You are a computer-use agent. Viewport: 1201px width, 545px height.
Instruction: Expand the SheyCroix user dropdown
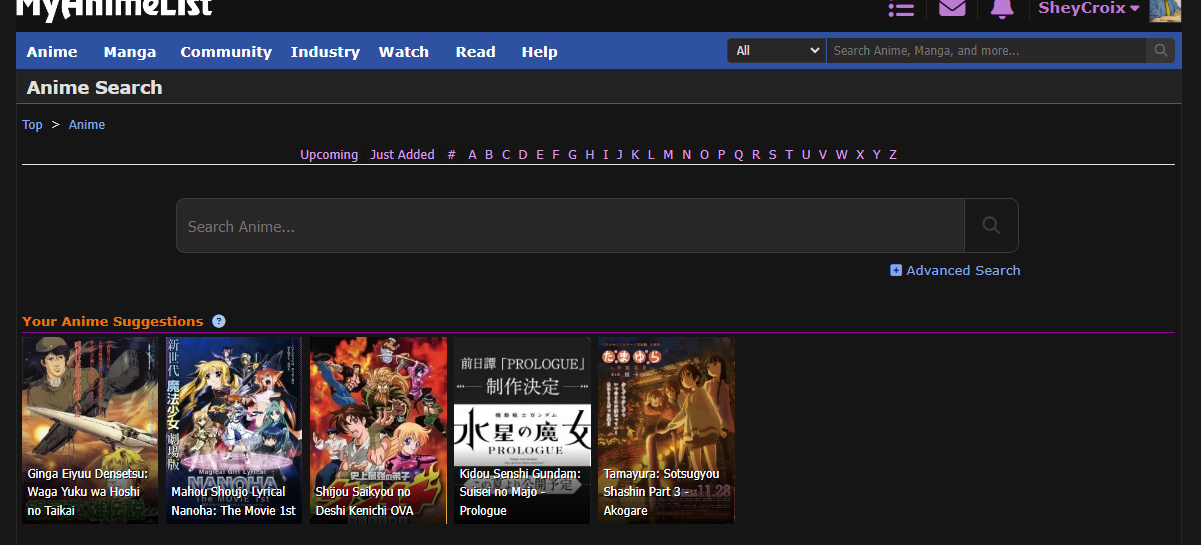point(1089,8)
